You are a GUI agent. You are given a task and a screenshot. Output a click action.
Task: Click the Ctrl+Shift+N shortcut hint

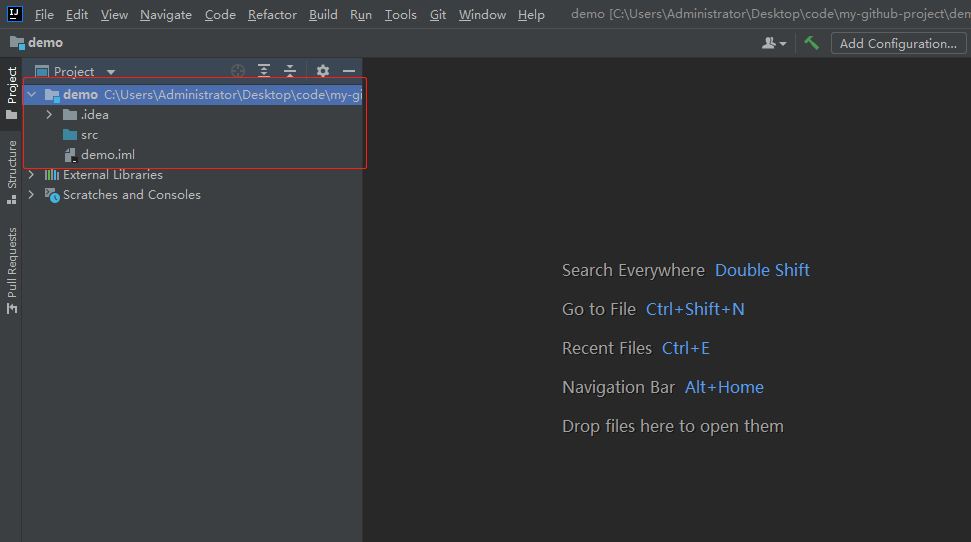pos(695,309)
